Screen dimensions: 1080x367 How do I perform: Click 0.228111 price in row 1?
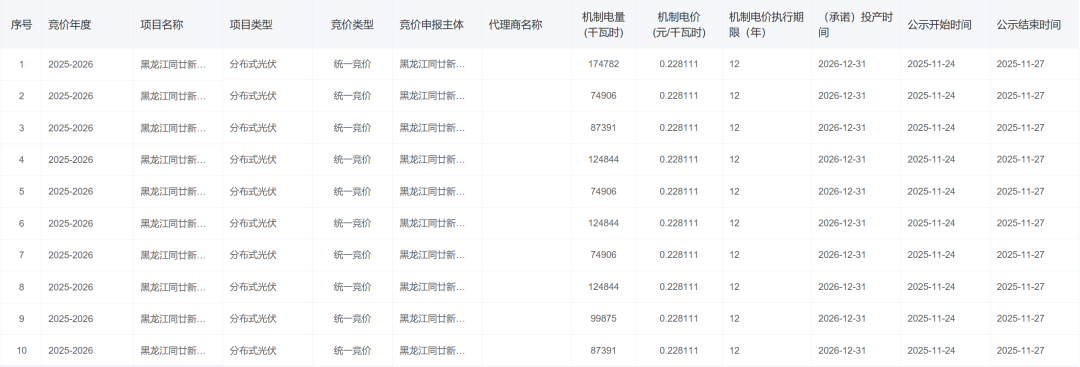click(x=678, y=64)
